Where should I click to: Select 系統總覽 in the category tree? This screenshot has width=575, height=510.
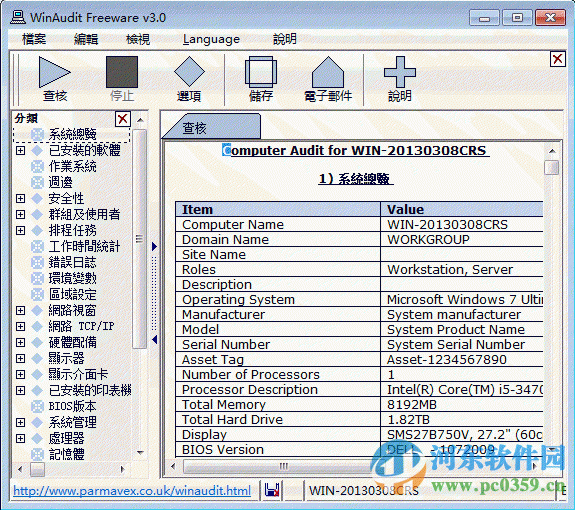[73, 134]
